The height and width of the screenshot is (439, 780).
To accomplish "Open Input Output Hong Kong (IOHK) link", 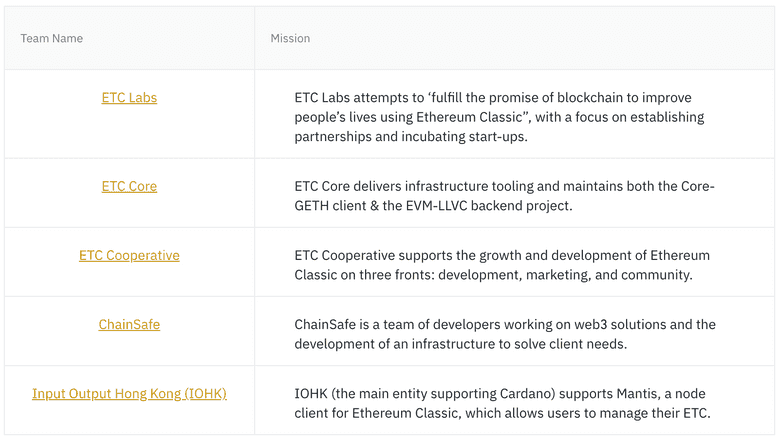I will coord(129,393).
